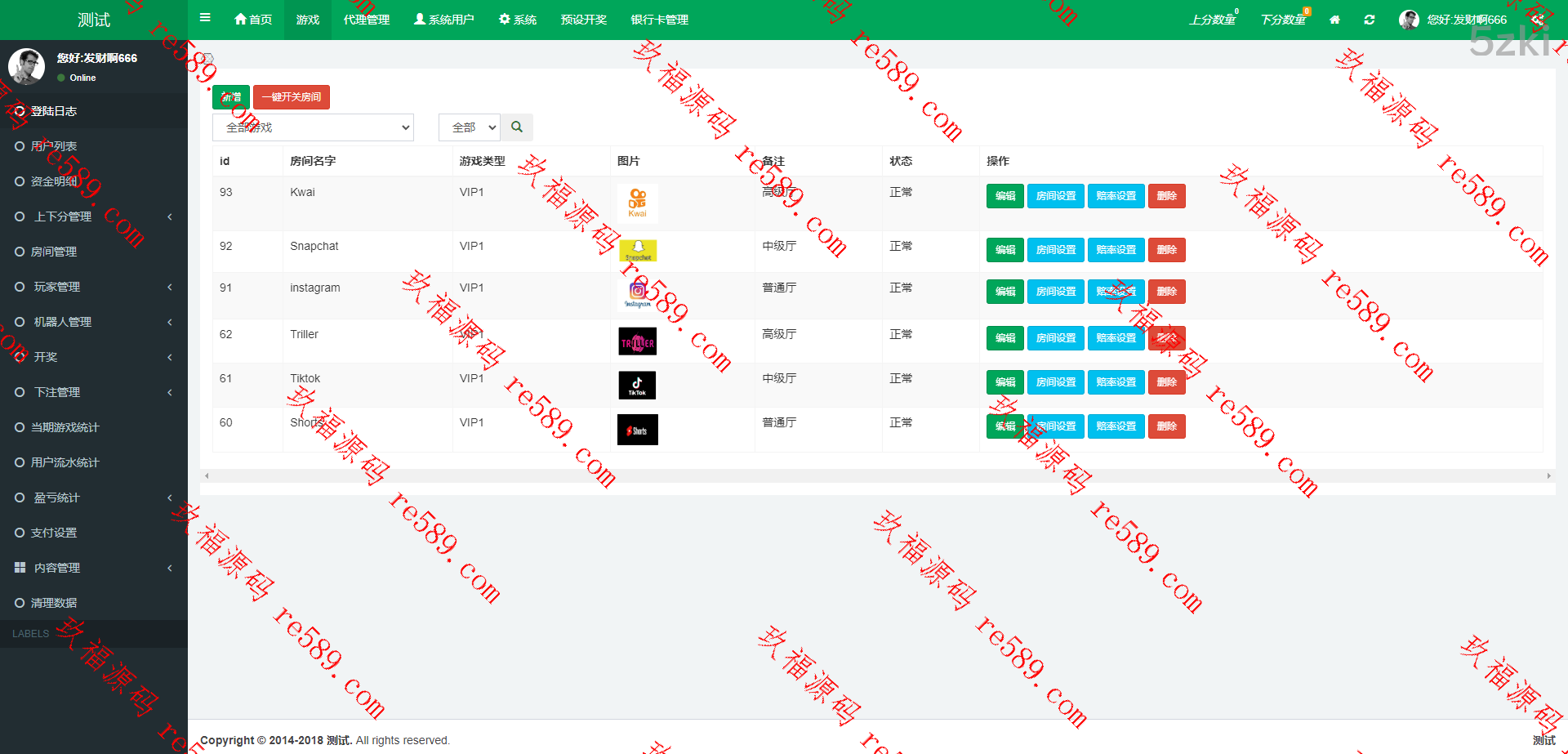1568x754 pixels.
Task: Click the horizontal scrollbar right arrow
Action: pyautogui.click(x=1548, y=475)
